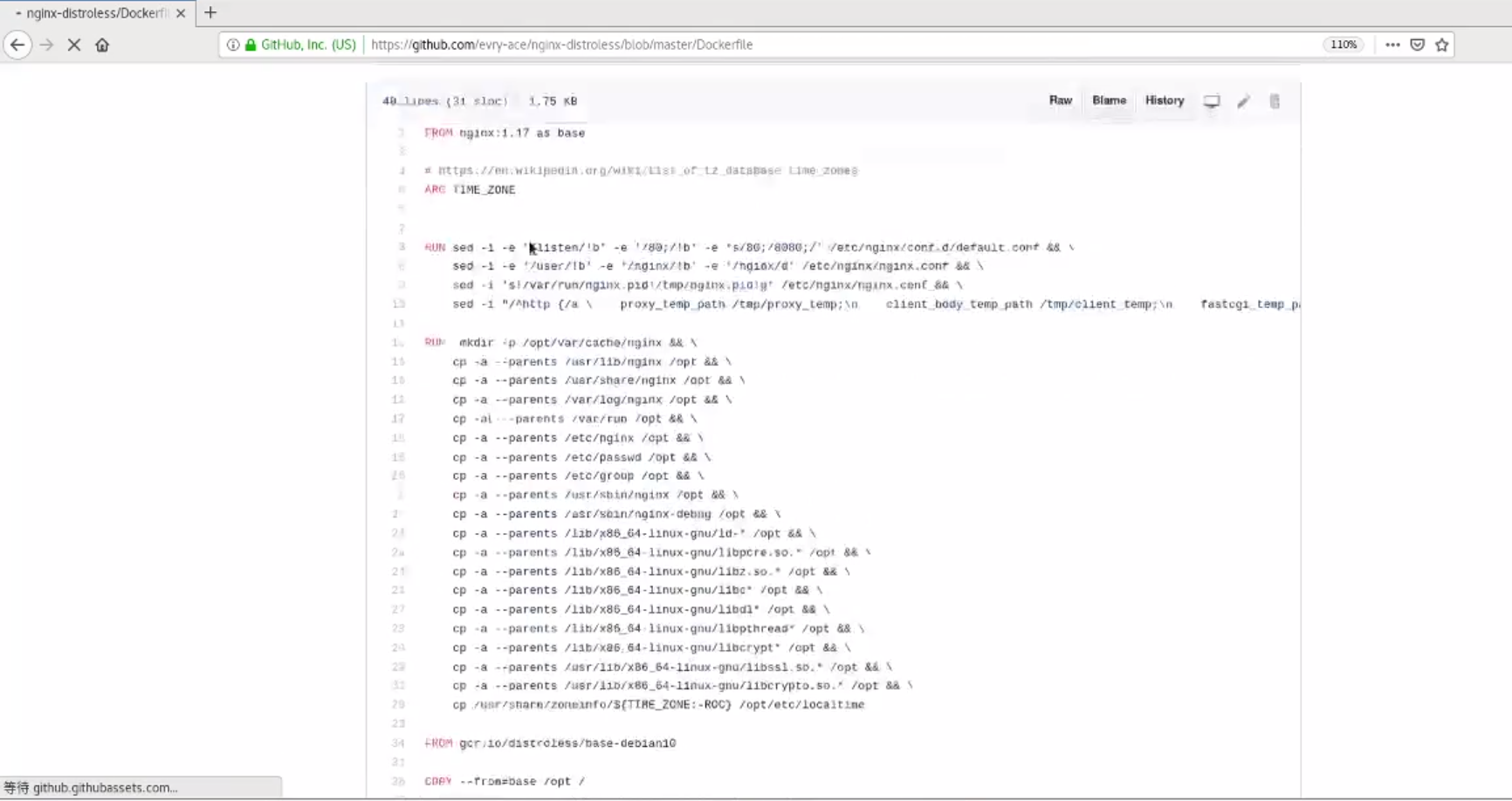Click the 'libpthread*' copy line
Image resolution: width=1512 pixels, height=801 pixels.
(658, 628)
